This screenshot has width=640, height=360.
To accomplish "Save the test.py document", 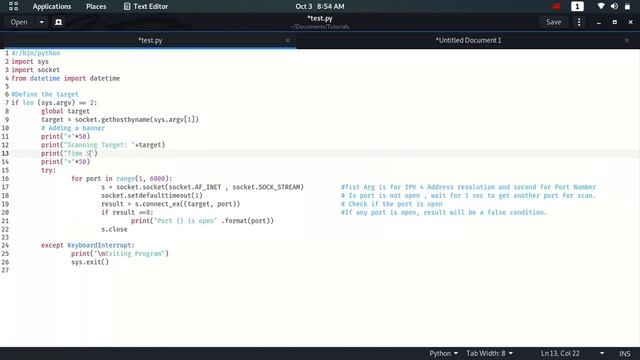I will (x=553, y=22).
